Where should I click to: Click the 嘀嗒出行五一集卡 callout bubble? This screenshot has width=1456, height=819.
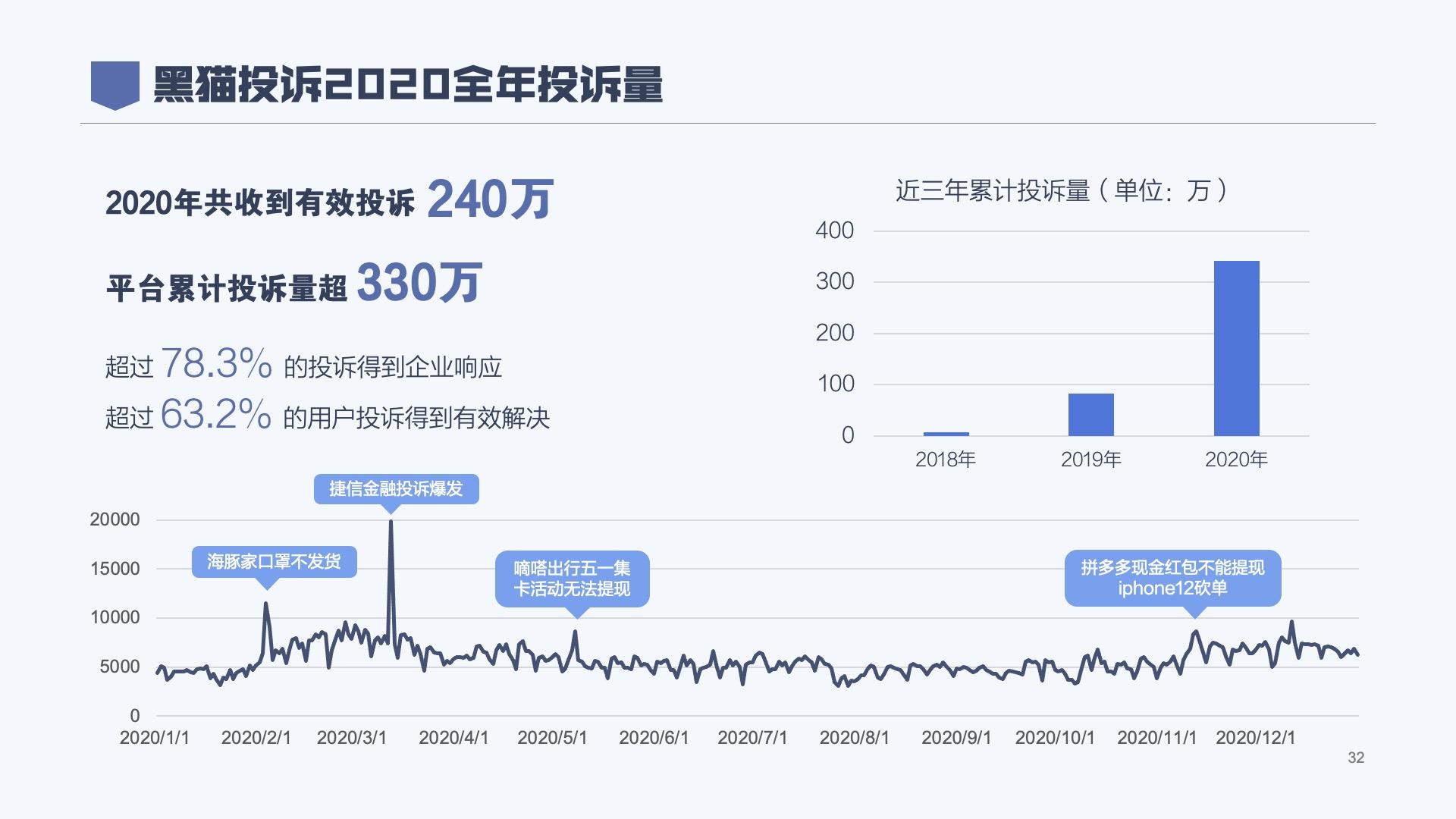coord(573,580)
